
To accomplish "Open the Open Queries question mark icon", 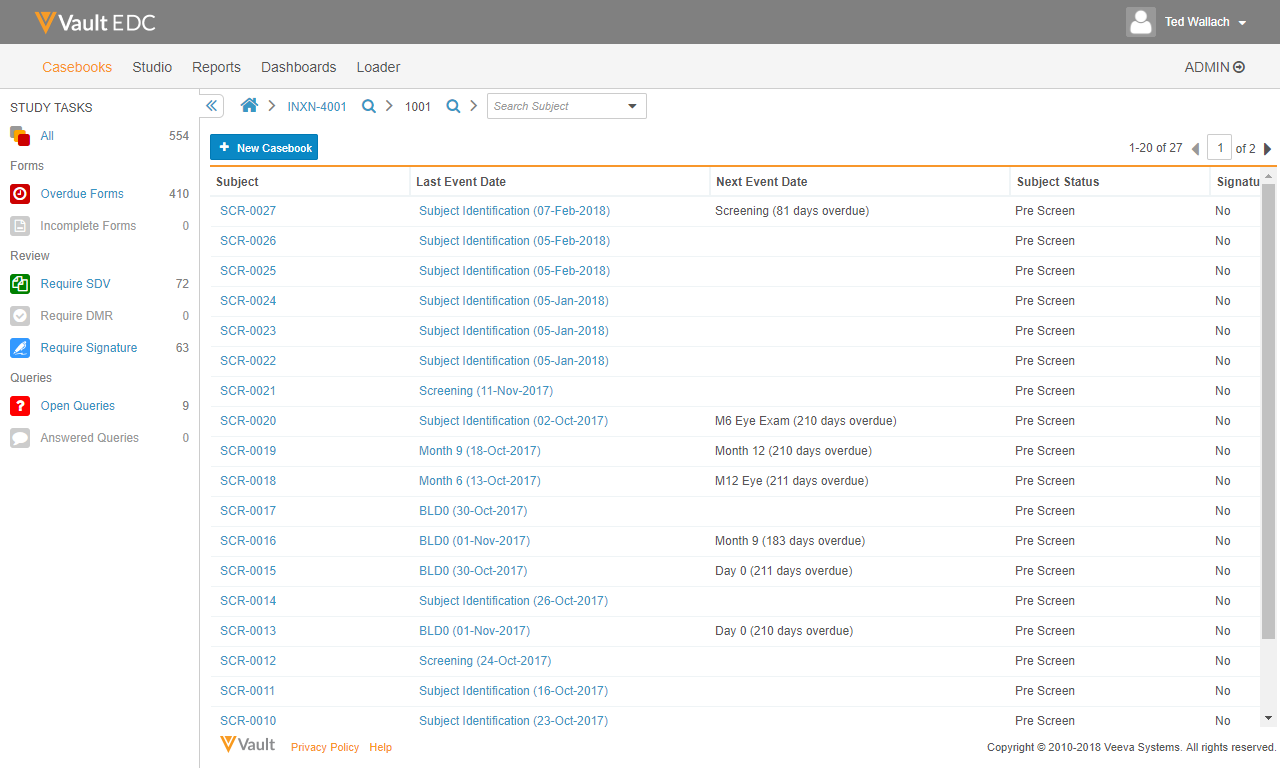I will pyautogui.click(x=20, y=406).
